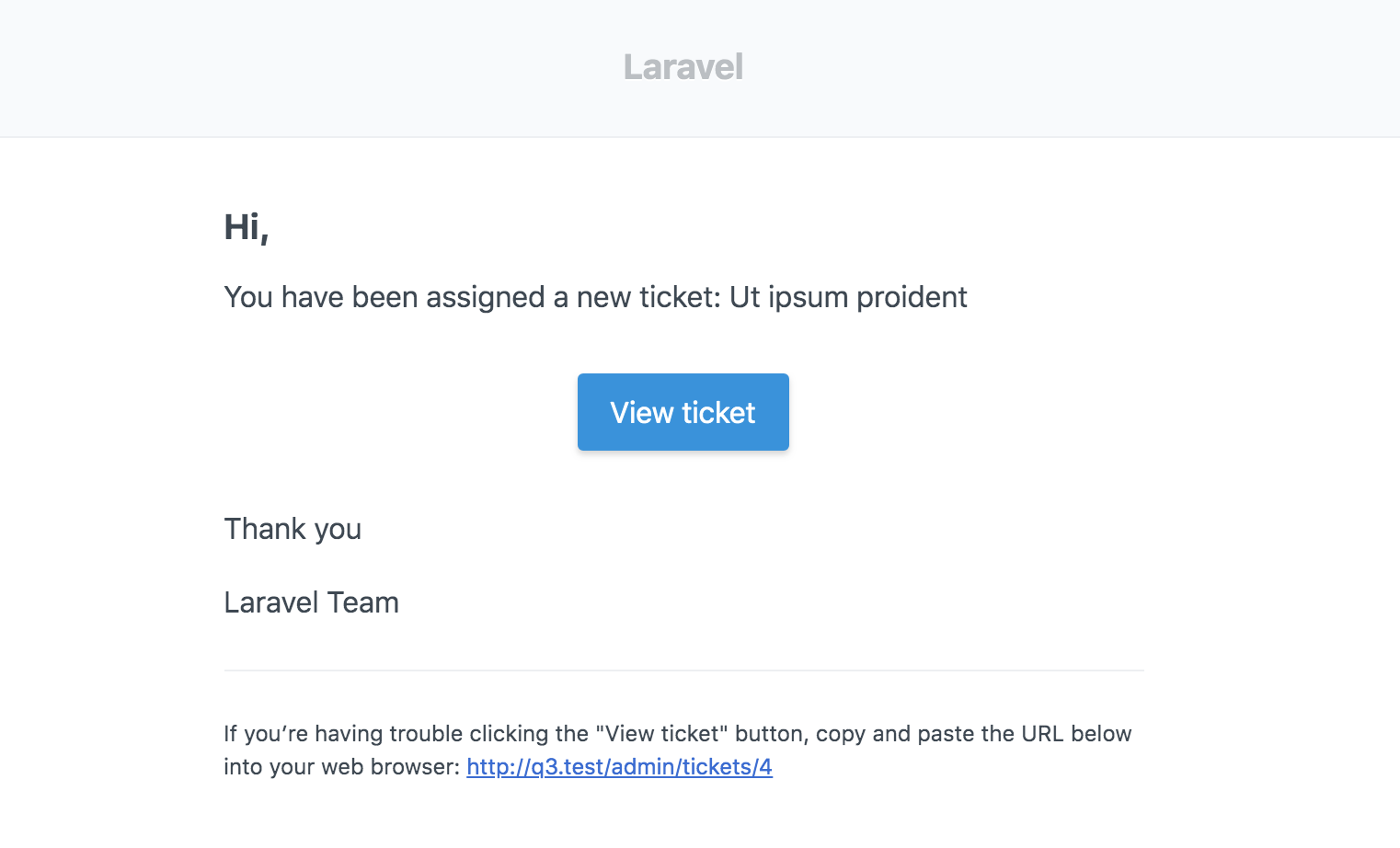Image resolution: width=1400 pixels, height=848 pixels.
Task: Click the blank area right of View ticket
Action: 966,412
